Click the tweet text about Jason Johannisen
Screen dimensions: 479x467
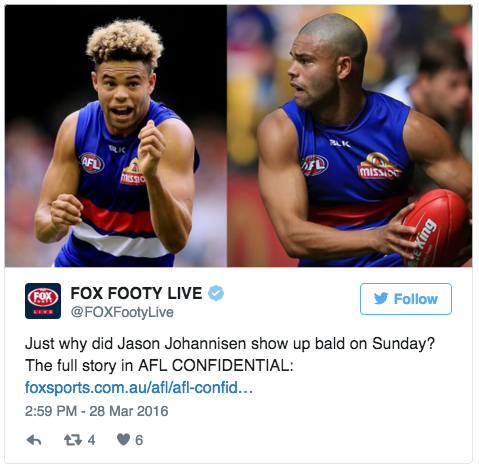230,354
